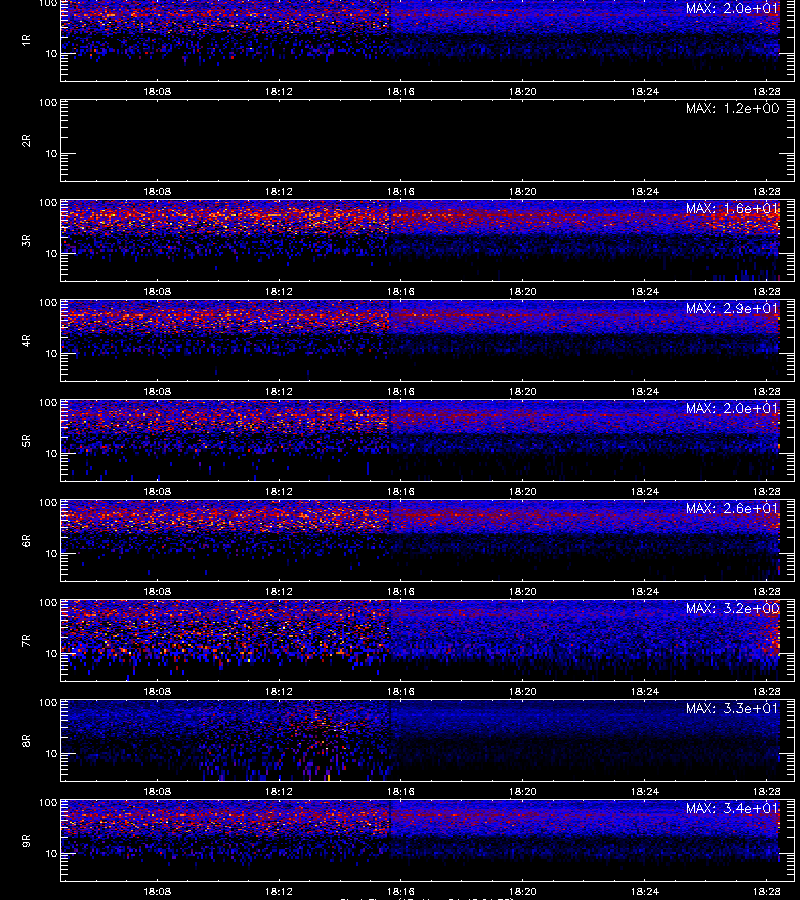This screenshot has width=800, height=900.
Task: Click the 3R panel axis label
Action: pyautogui.click(x=26, y=240)
